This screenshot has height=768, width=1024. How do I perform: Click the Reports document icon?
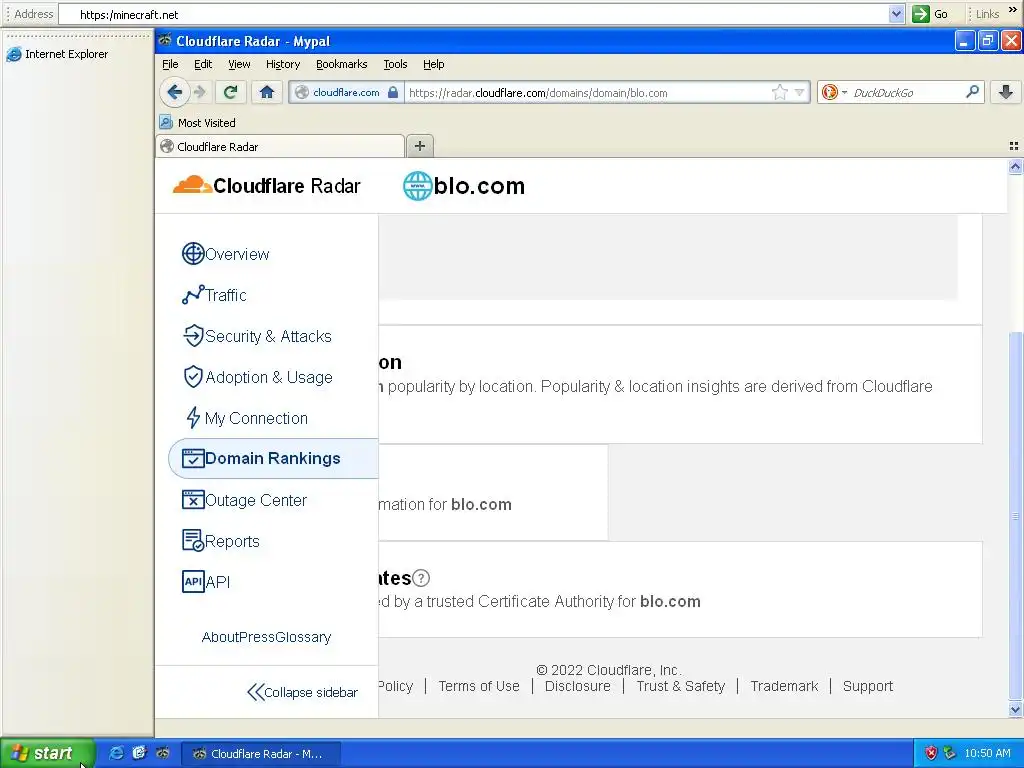(x=193, y=541)
